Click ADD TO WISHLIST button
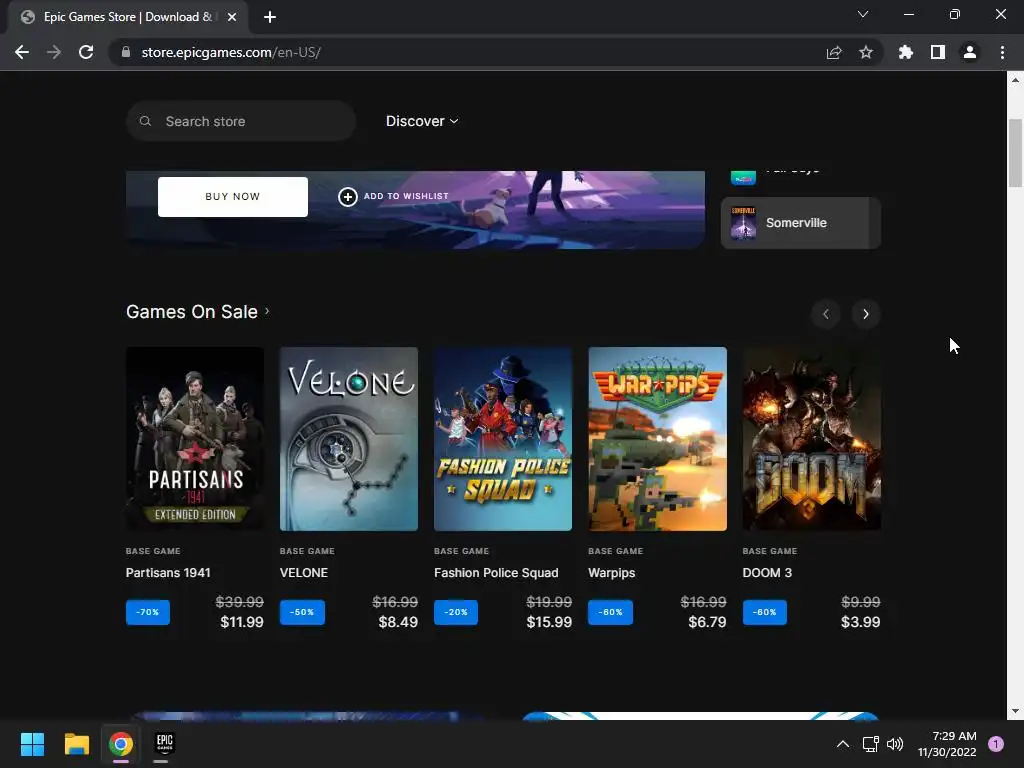 (394, 197)
